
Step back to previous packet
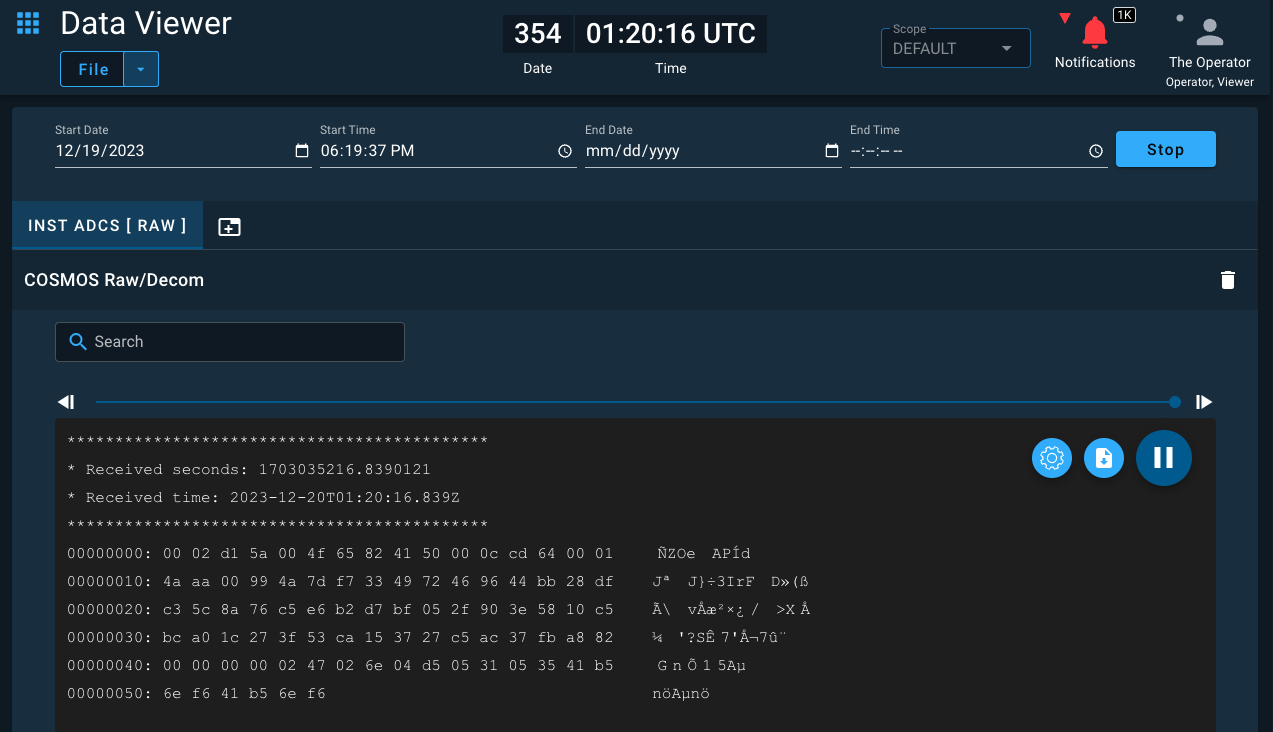(66, 402)
